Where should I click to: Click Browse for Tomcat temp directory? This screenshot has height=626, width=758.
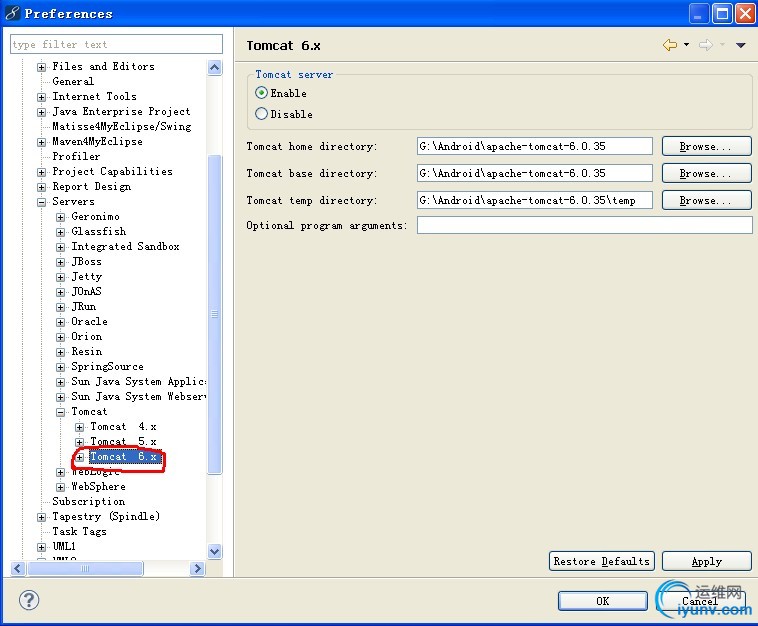click(x=706, y=200)
